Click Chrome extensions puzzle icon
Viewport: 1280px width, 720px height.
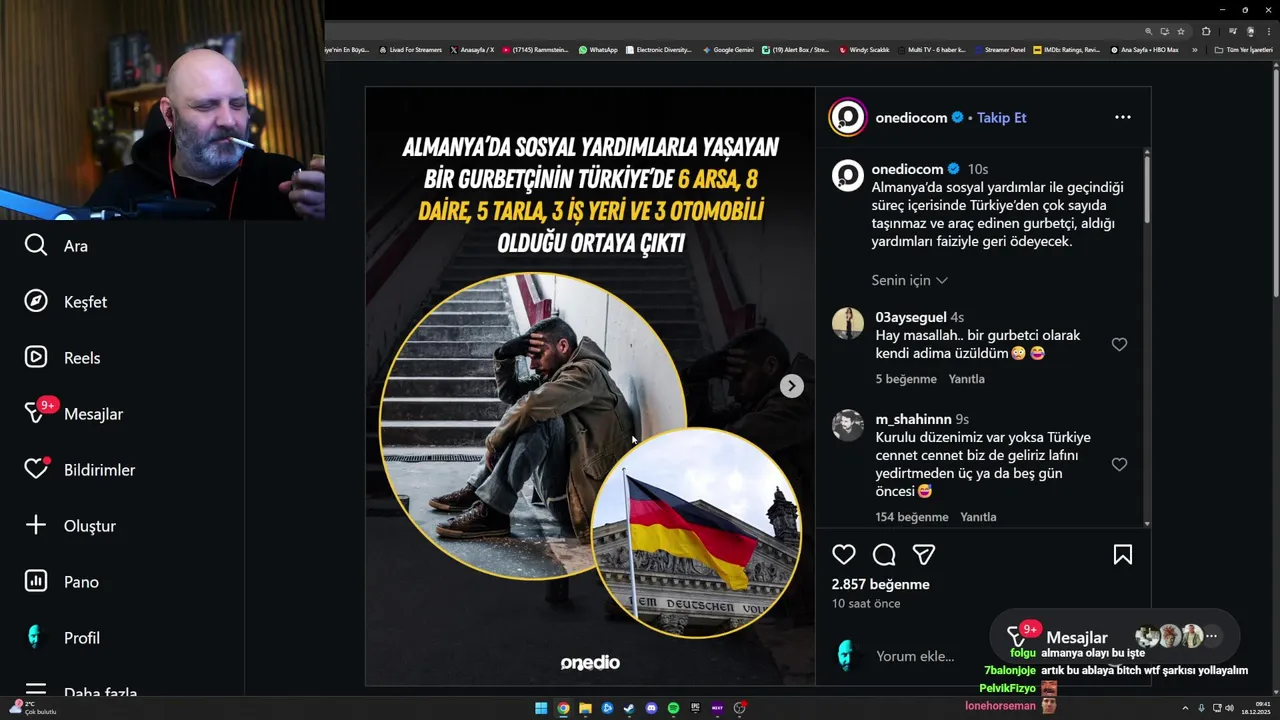click(x=1206, y=31)
